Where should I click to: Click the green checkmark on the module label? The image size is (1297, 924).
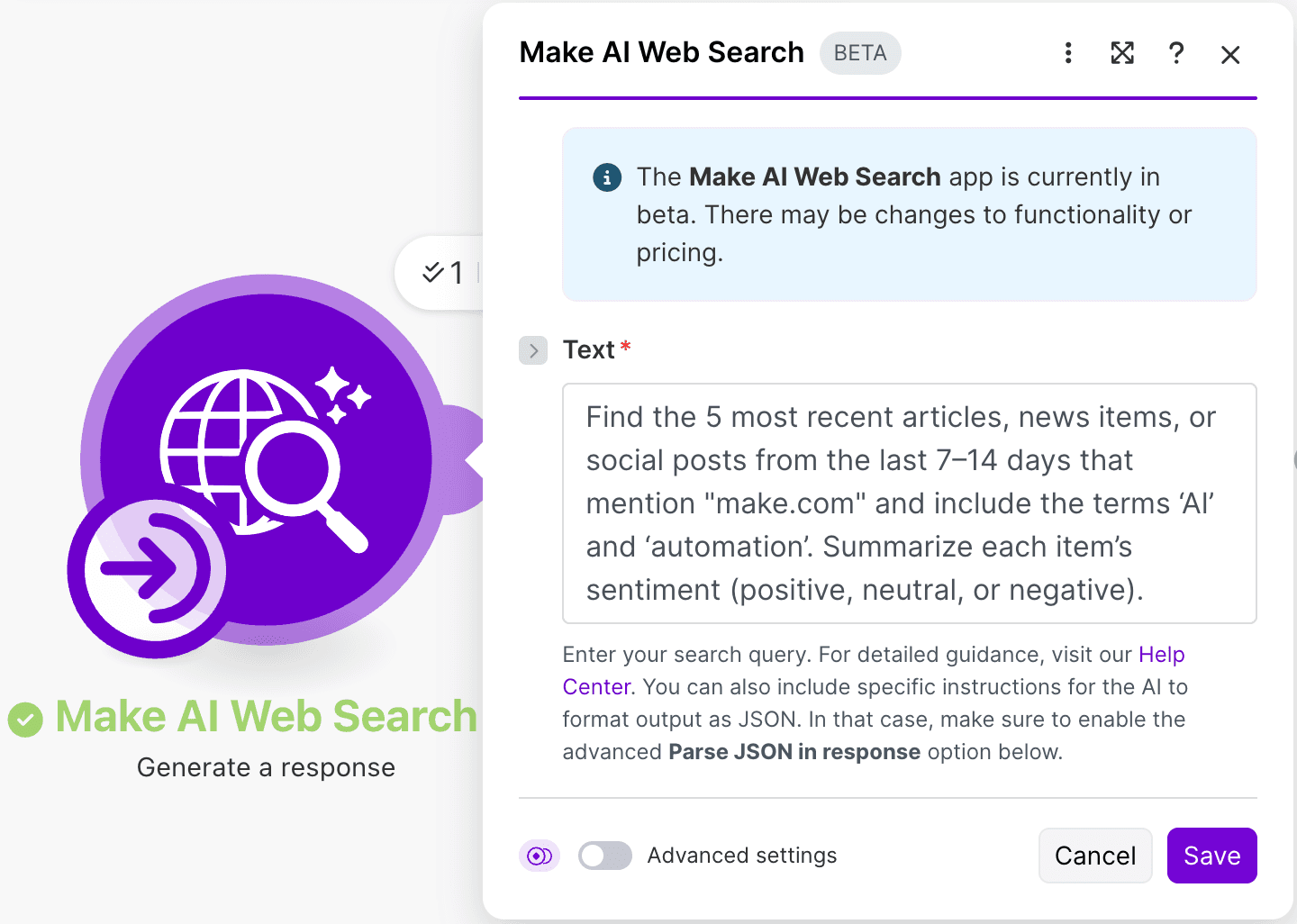point(26,718)
